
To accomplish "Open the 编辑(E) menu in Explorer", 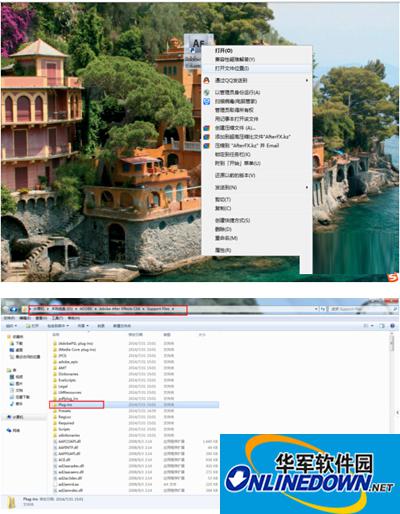I will (x=26, y=318).
